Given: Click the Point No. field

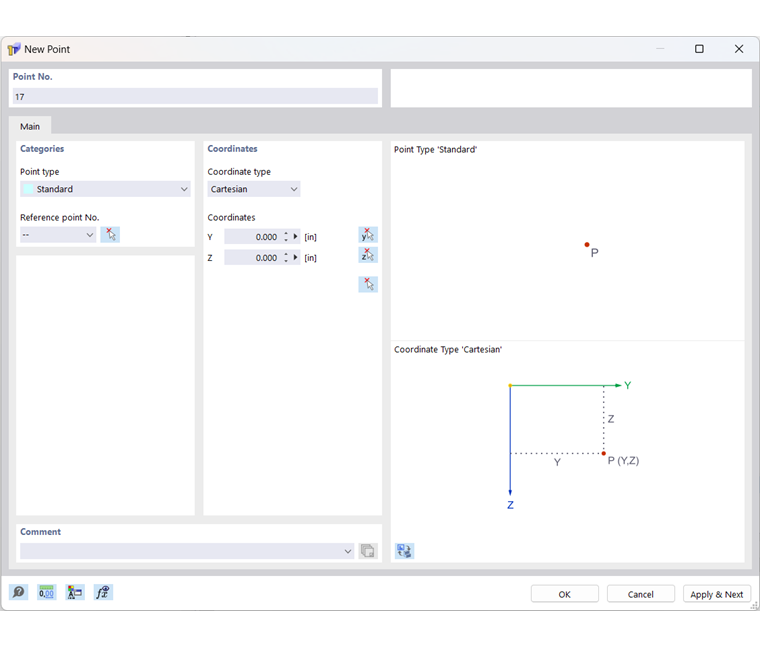Looking at the screenshot, I should pos(195,96).
